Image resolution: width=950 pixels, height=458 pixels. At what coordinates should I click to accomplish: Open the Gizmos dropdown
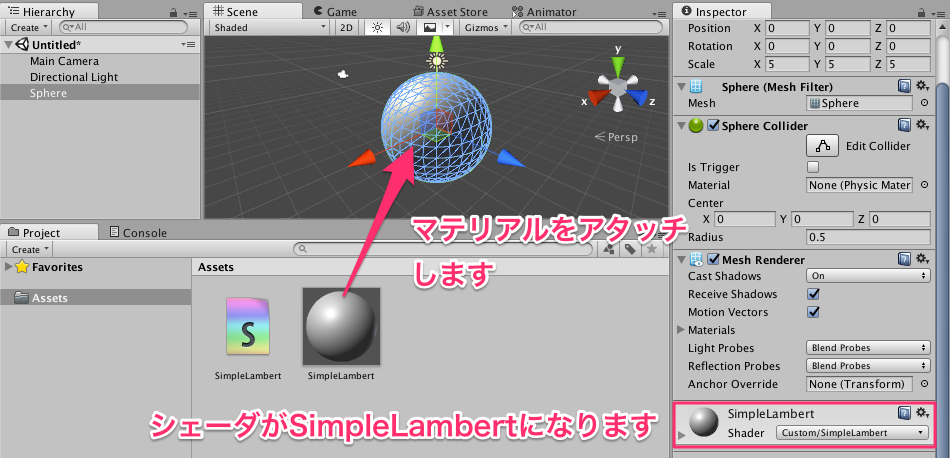pos(485,27)
